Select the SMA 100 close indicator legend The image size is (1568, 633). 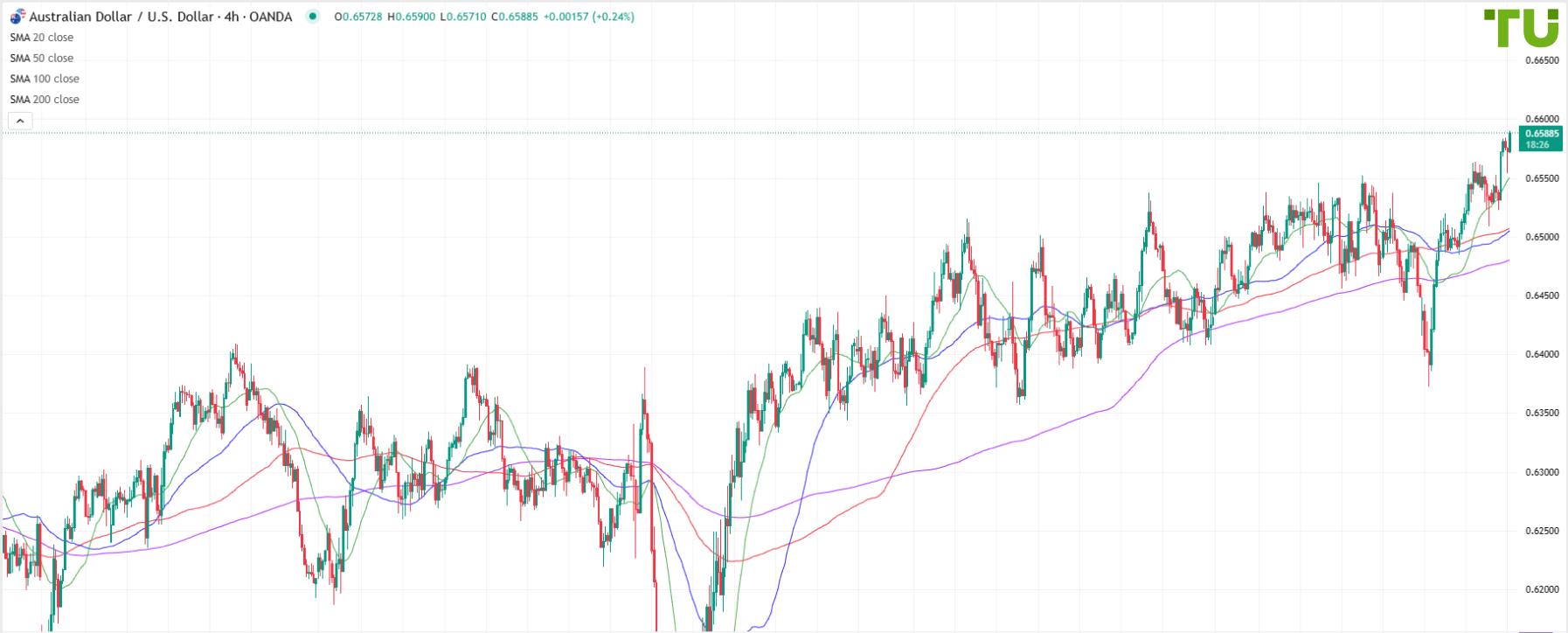tap(45, 79)
